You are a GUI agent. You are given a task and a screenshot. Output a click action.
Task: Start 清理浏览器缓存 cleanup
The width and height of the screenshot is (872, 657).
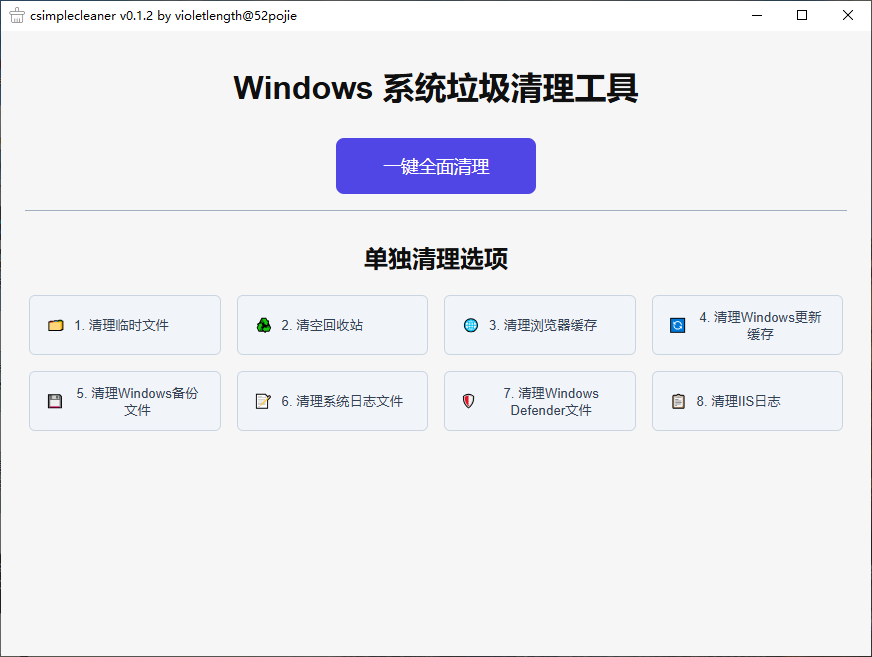pyautogui.click(x=539, y=325)
